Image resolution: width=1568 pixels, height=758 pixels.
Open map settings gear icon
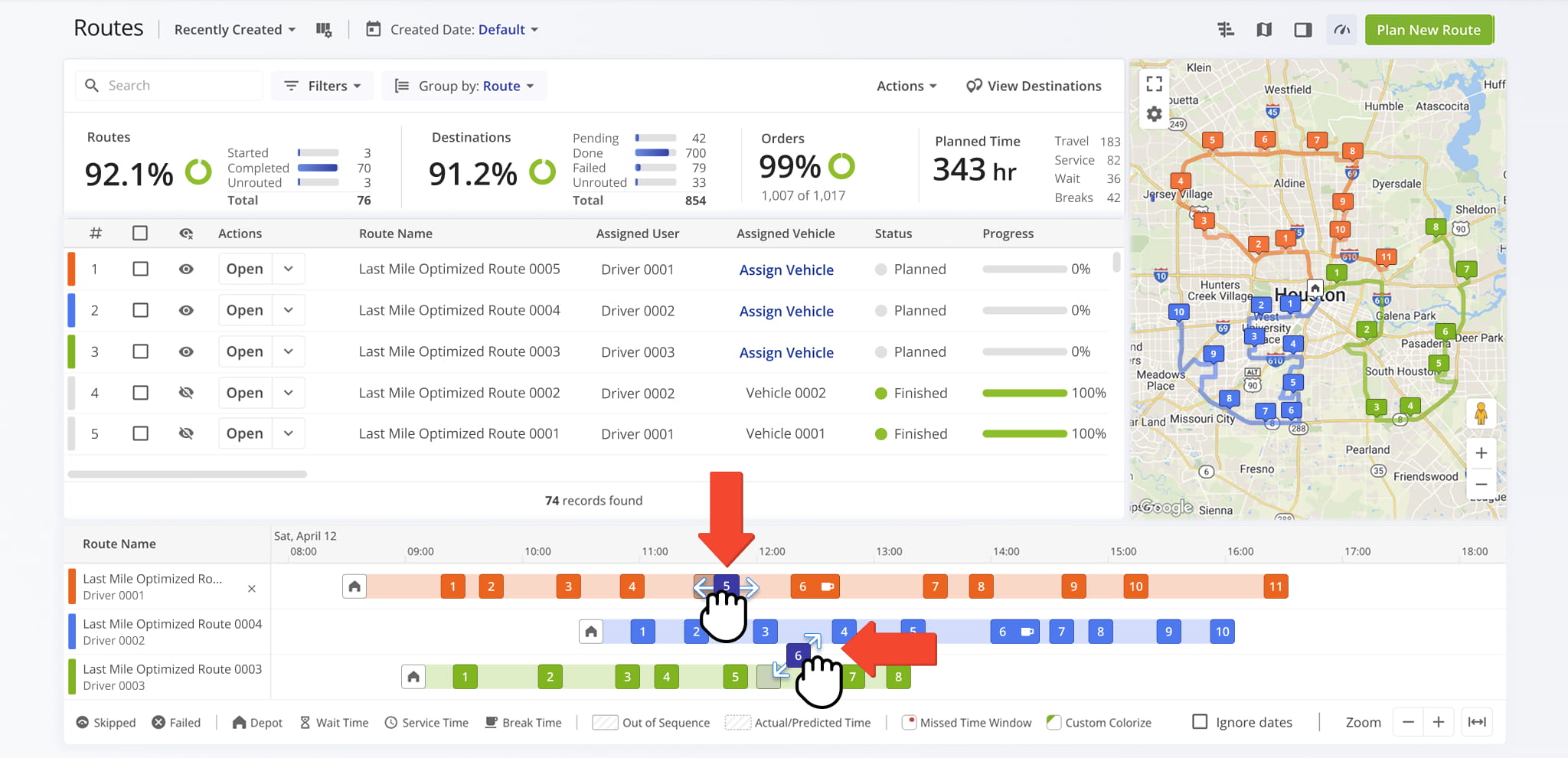1154,115
